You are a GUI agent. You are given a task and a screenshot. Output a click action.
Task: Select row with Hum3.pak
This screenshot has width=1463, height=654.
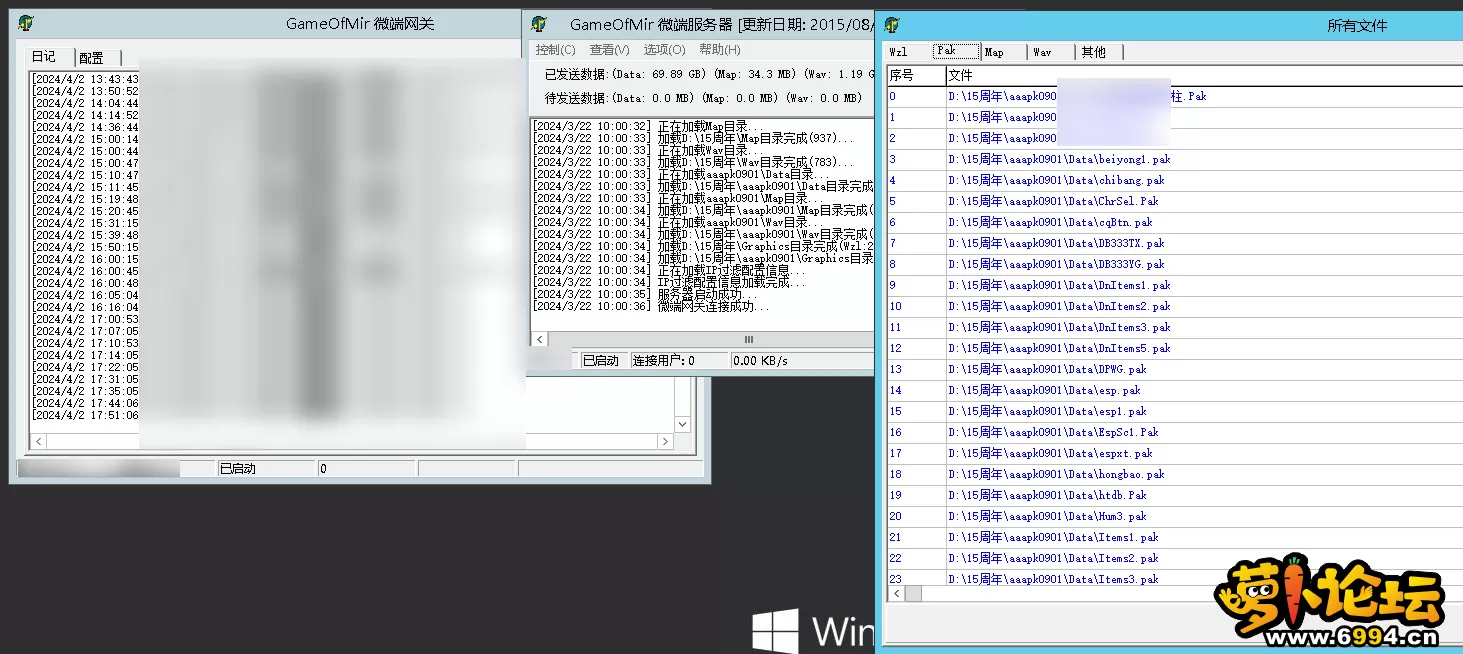(x=1174, y=516)
